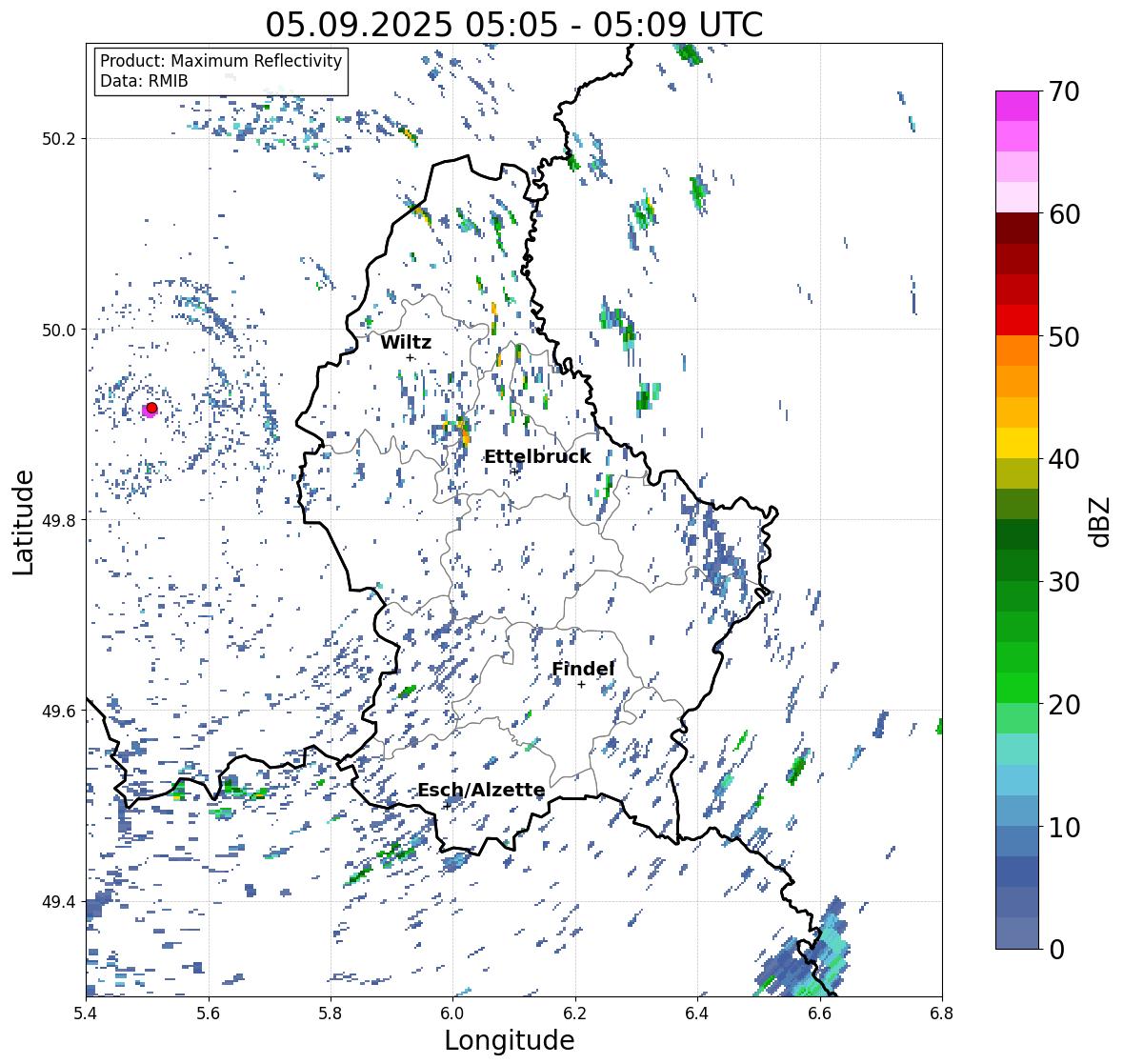Click the cross marker under Findel
1123x1064 pixels.
tap(582, 685)
